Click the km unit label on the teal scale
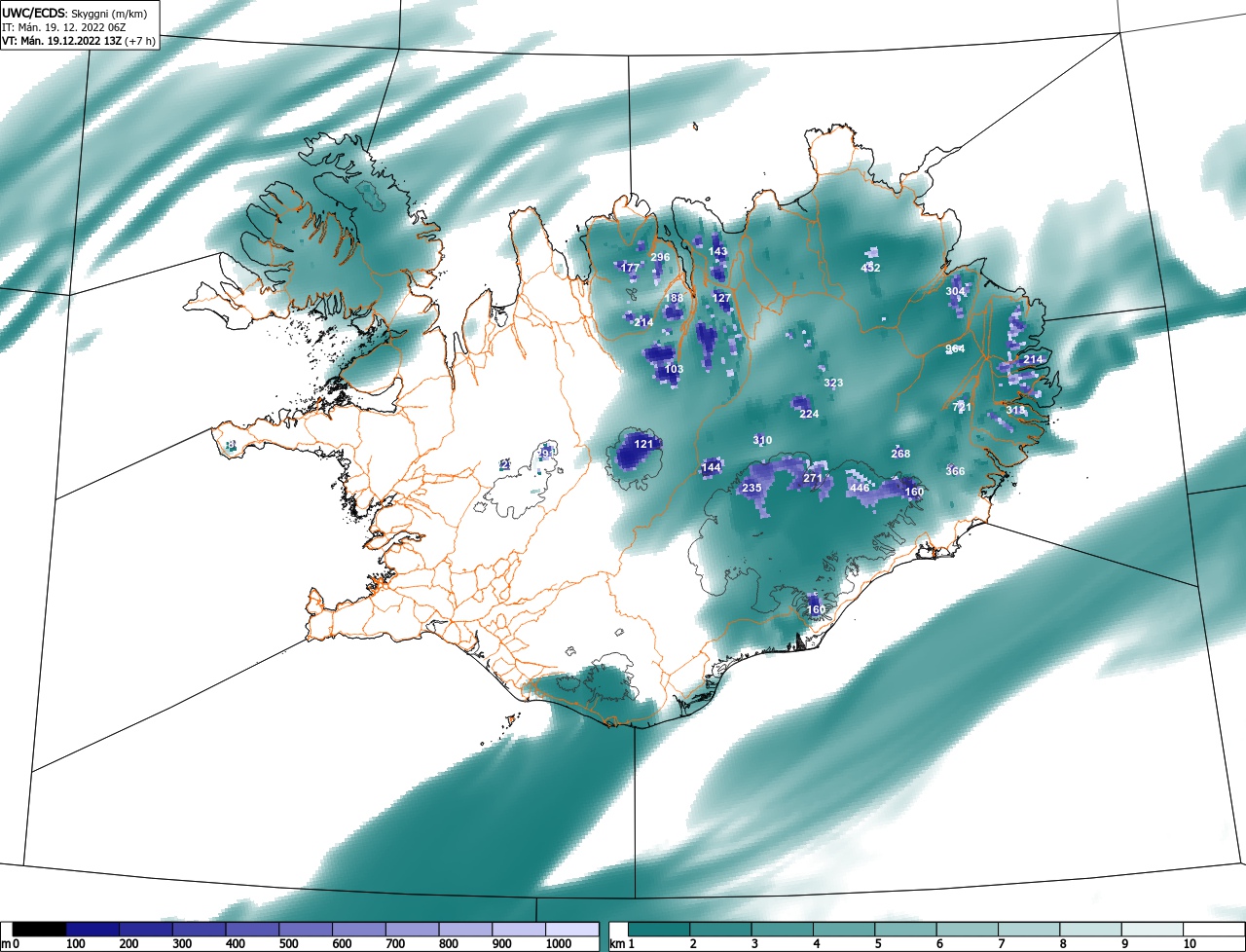 pyautogui.click(x=617, y=944)
